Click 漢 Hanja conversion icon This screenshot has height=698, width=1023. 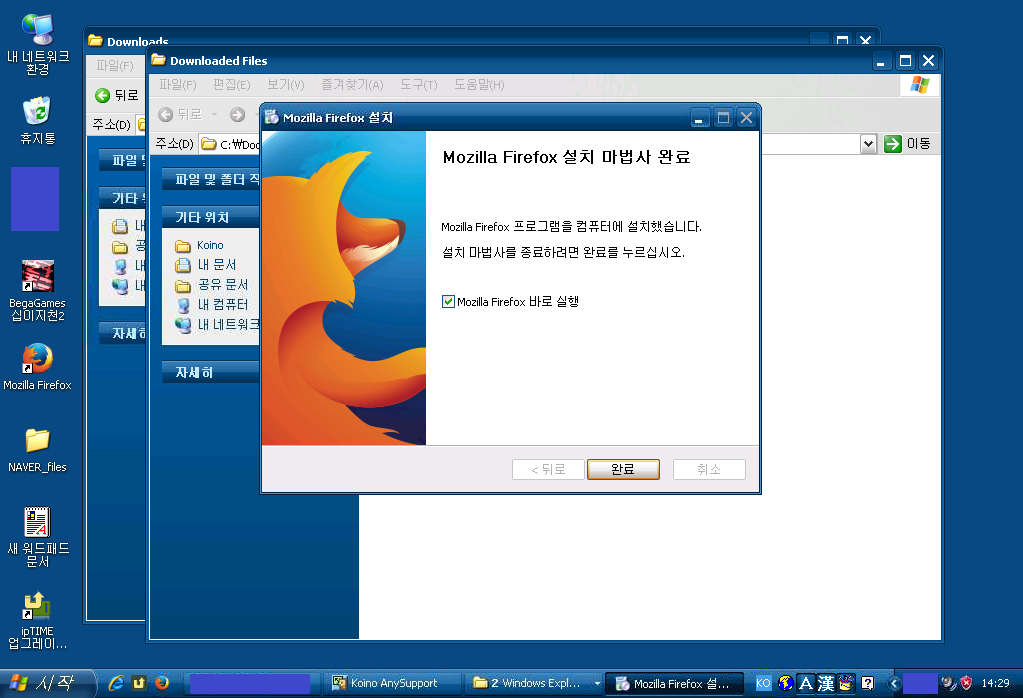point(826,683)
